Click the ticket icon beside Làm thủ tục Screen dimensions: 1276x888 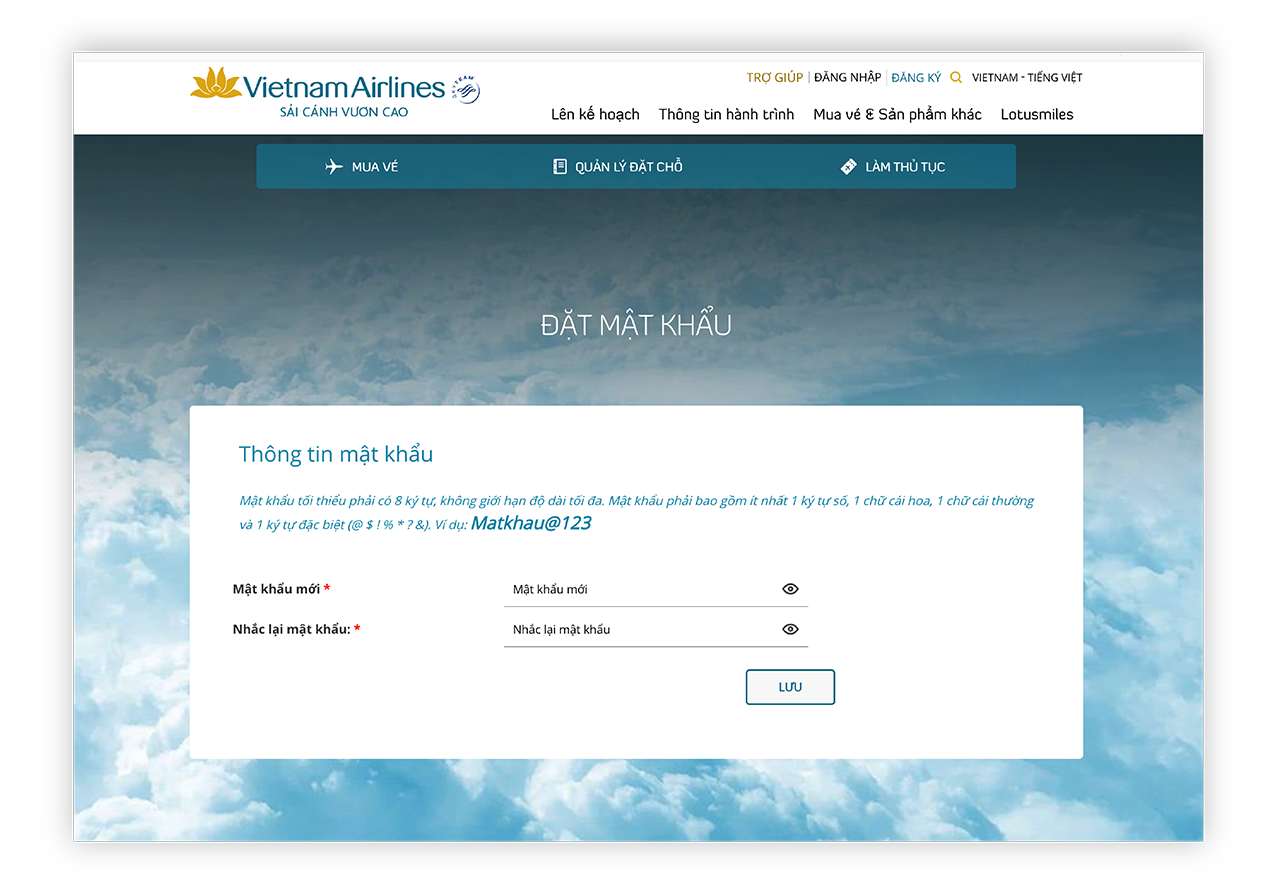tap(849, 167)
